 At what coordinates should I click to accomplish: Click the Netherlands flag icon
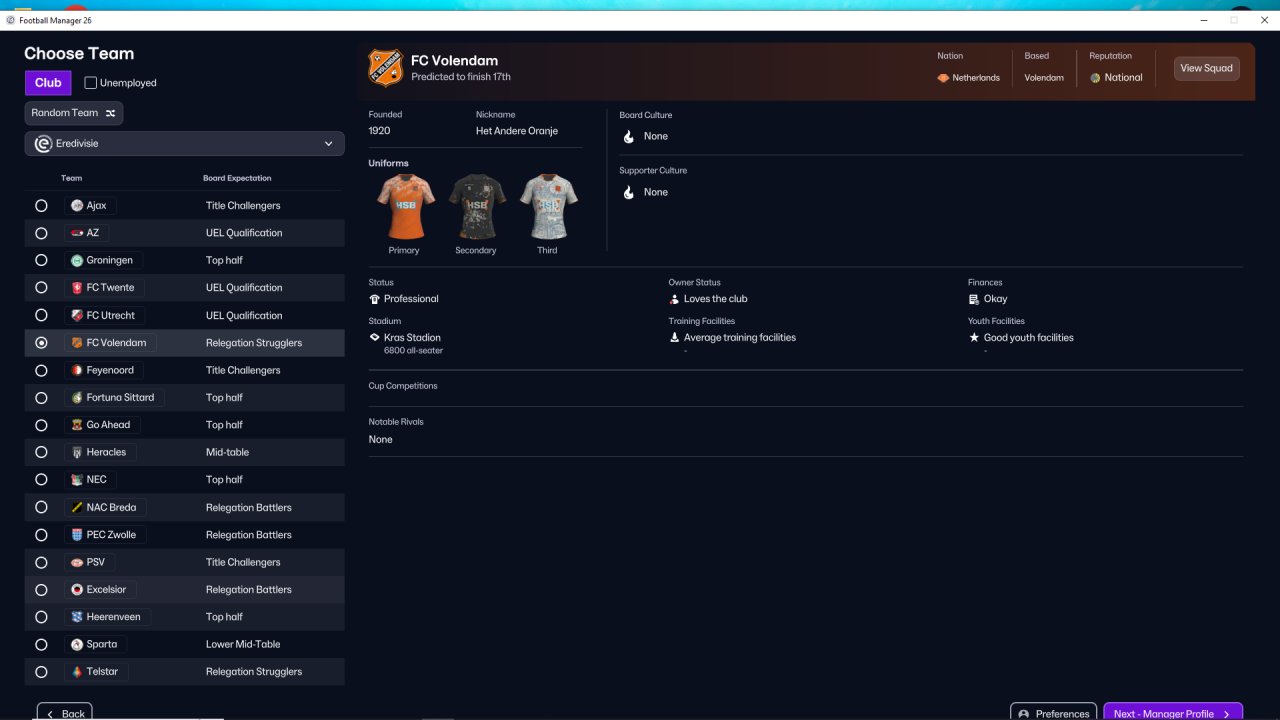(943, 78)
